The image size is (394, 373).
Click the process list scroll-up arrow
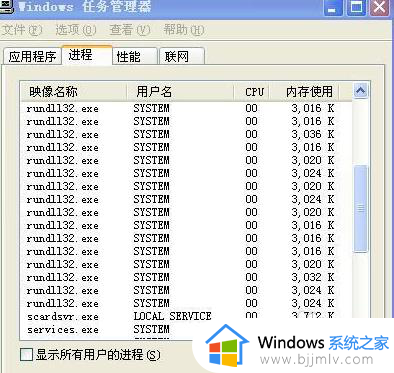tap(361, 90)
